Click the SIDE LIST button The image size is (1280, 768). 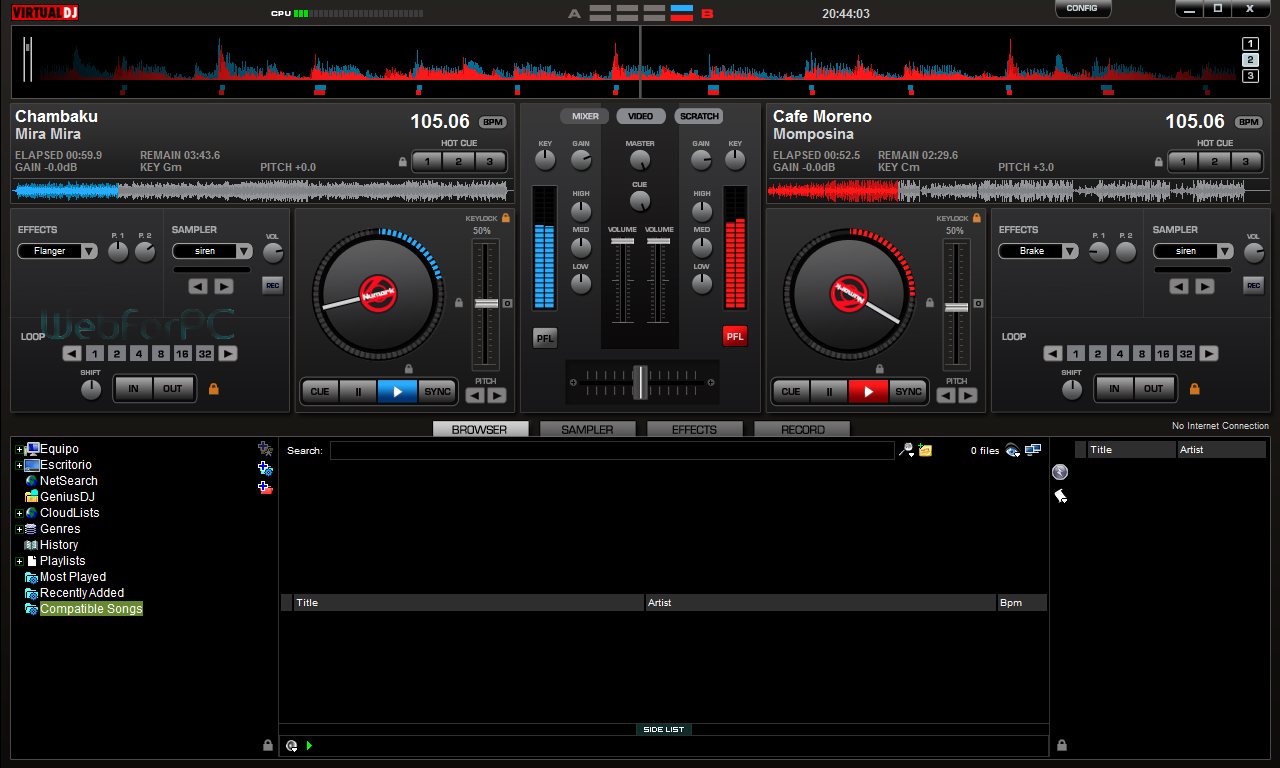(x=664, y=730)
